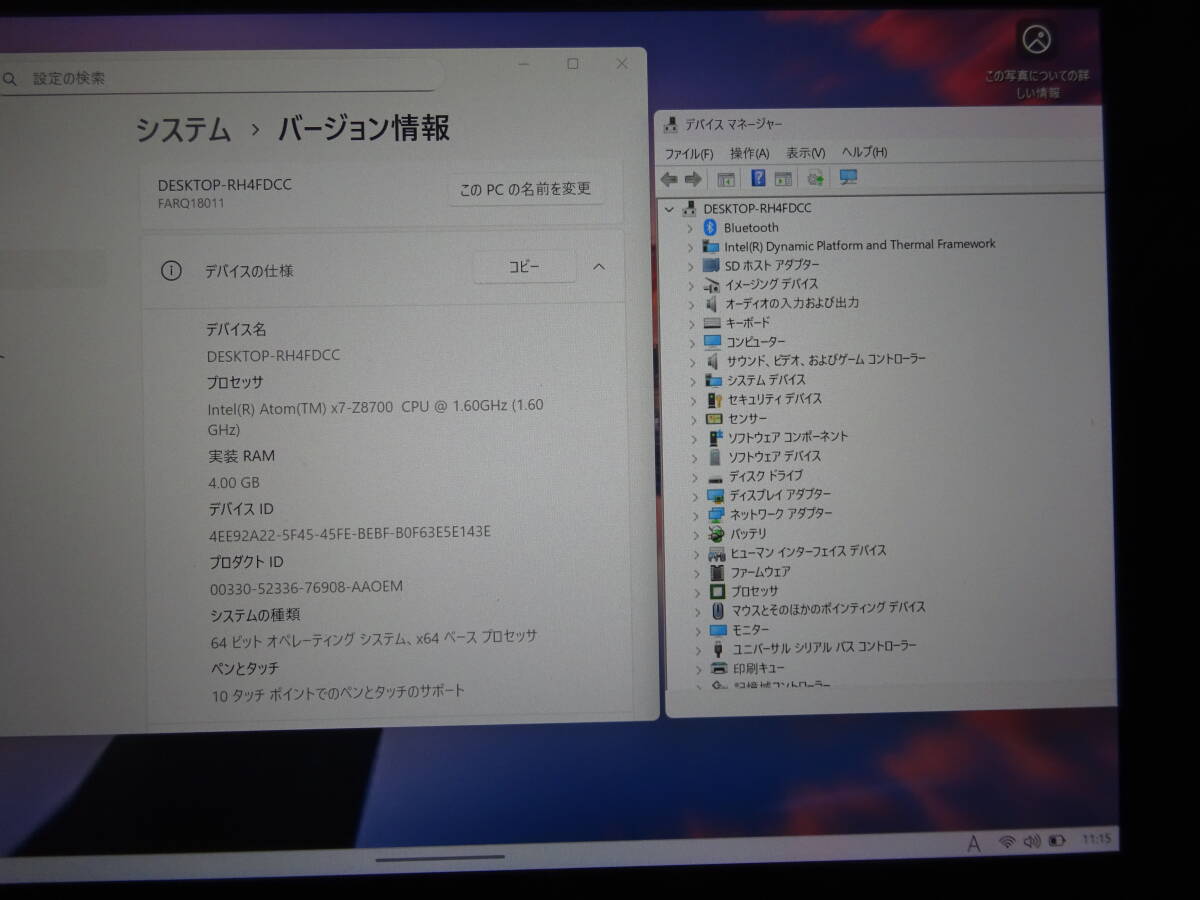Click the volume icon in the system tray
Viewport: 1200px width, 900px height.
click(x=1032, y=842)
